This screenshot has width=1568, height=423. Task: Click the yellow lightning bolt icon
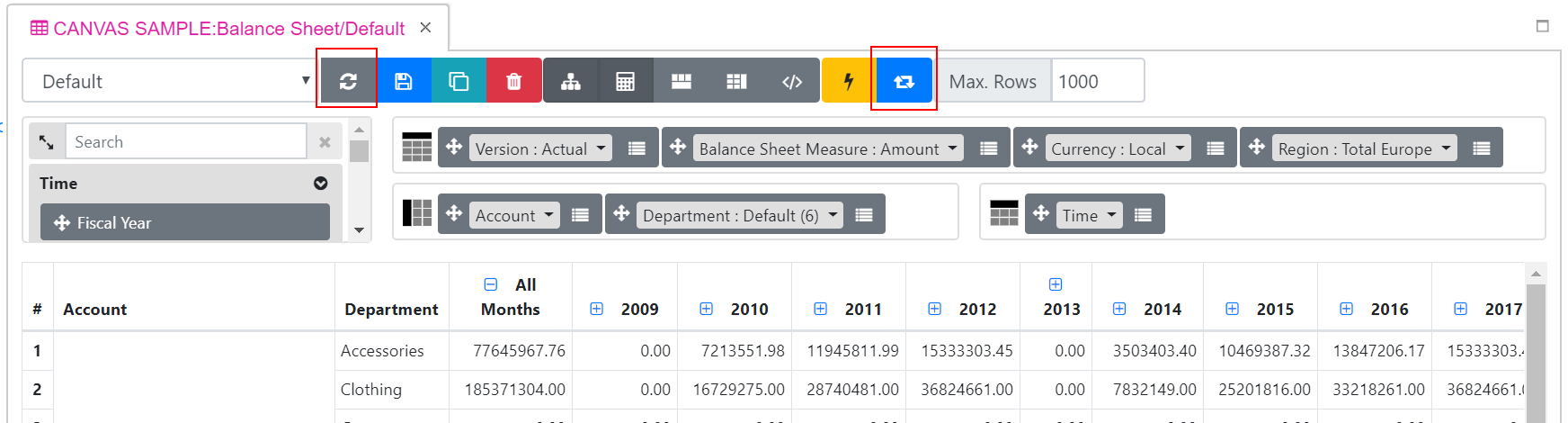pos(848,81)
